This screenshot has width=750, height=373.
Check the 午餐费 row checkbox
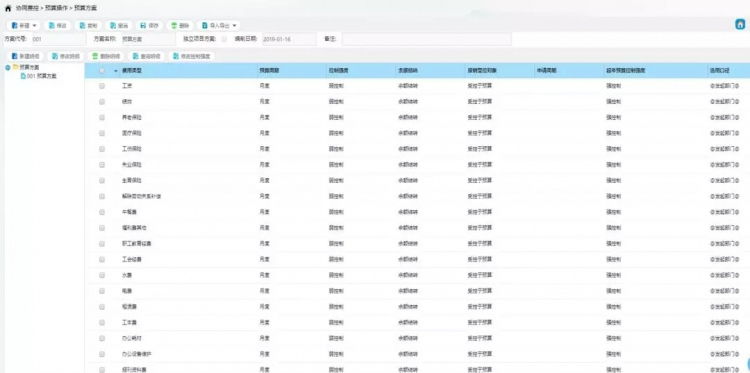tap(102, 212)
